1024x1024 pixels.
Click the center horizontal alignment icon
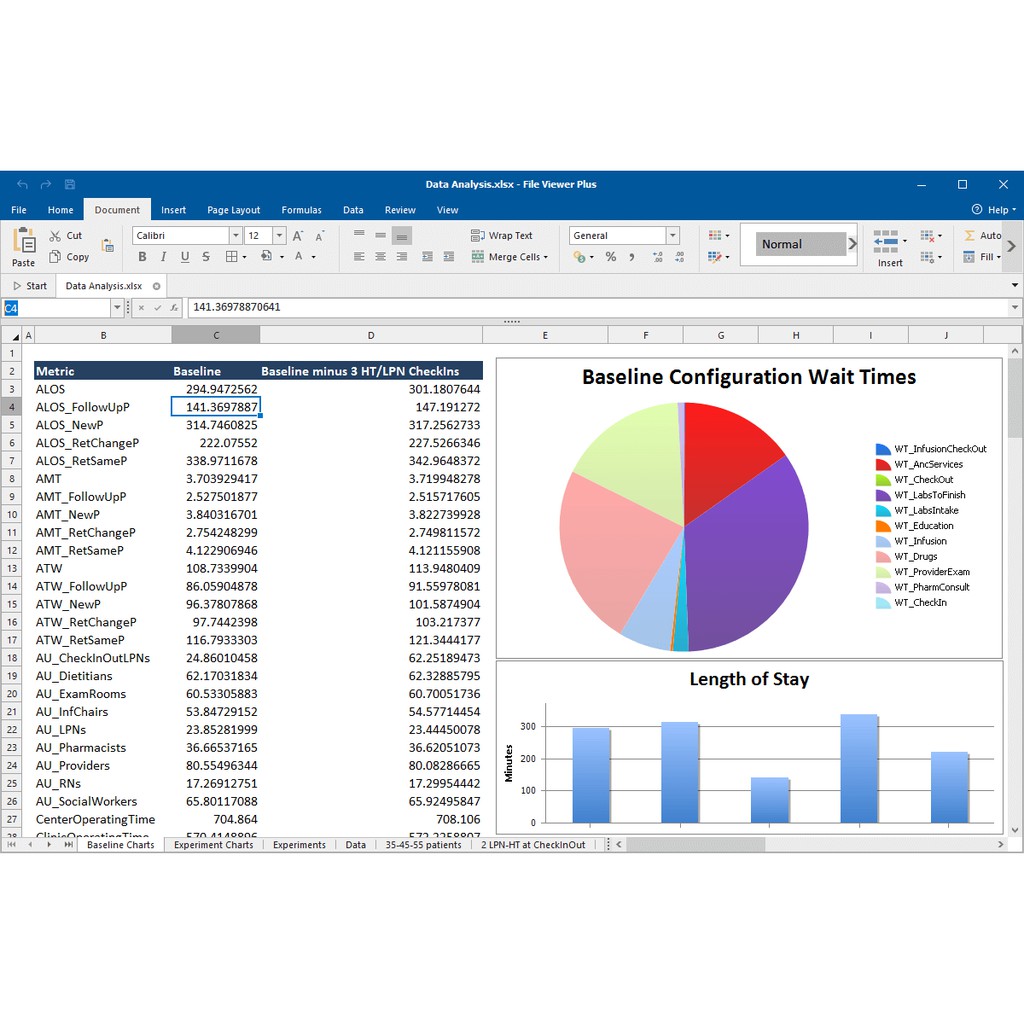(380, 257)
